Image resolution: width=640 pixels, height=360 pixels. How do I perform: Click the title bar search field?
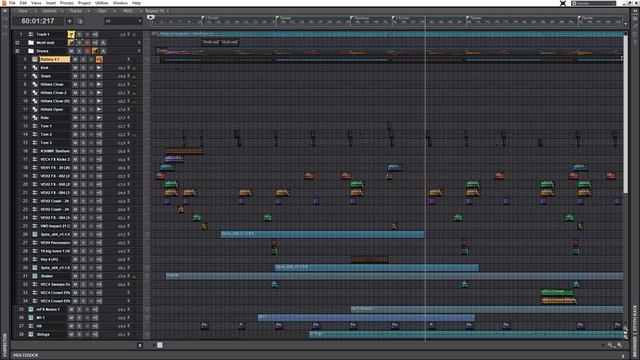[593, 3]
